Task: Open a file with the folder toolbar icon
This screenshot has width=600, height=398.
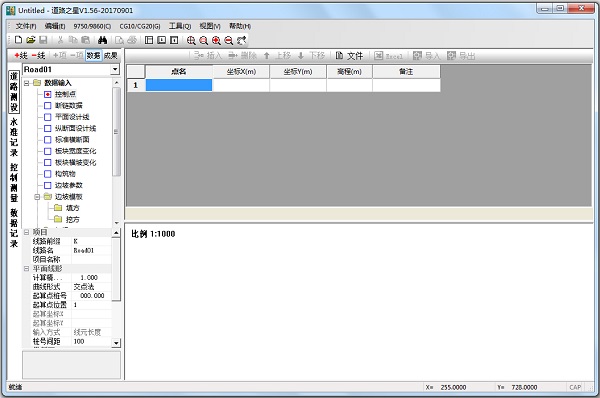Action: pos(31,40)
